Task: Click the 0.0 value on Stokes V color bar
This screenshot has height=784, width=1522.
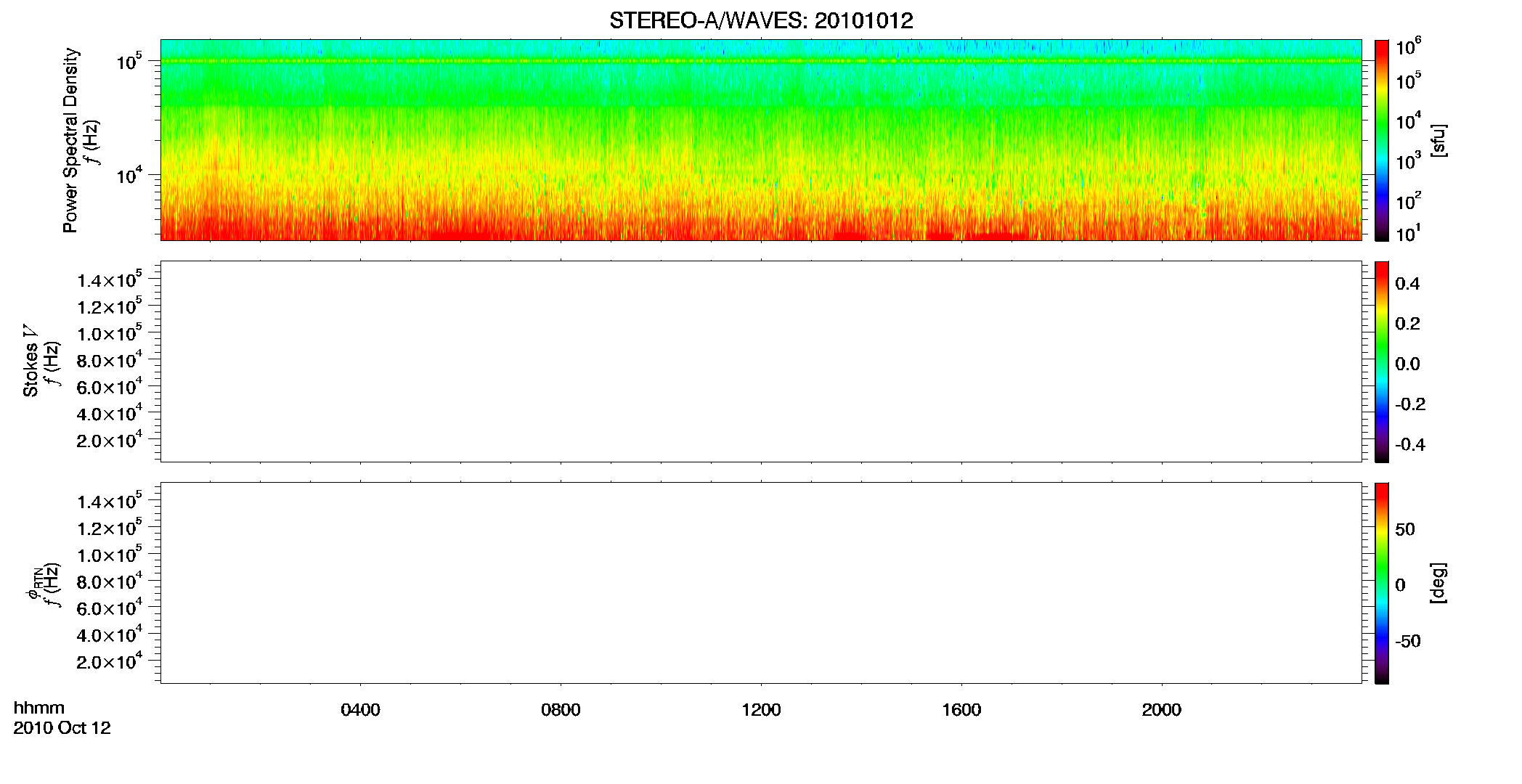Action: point(1407,364)
